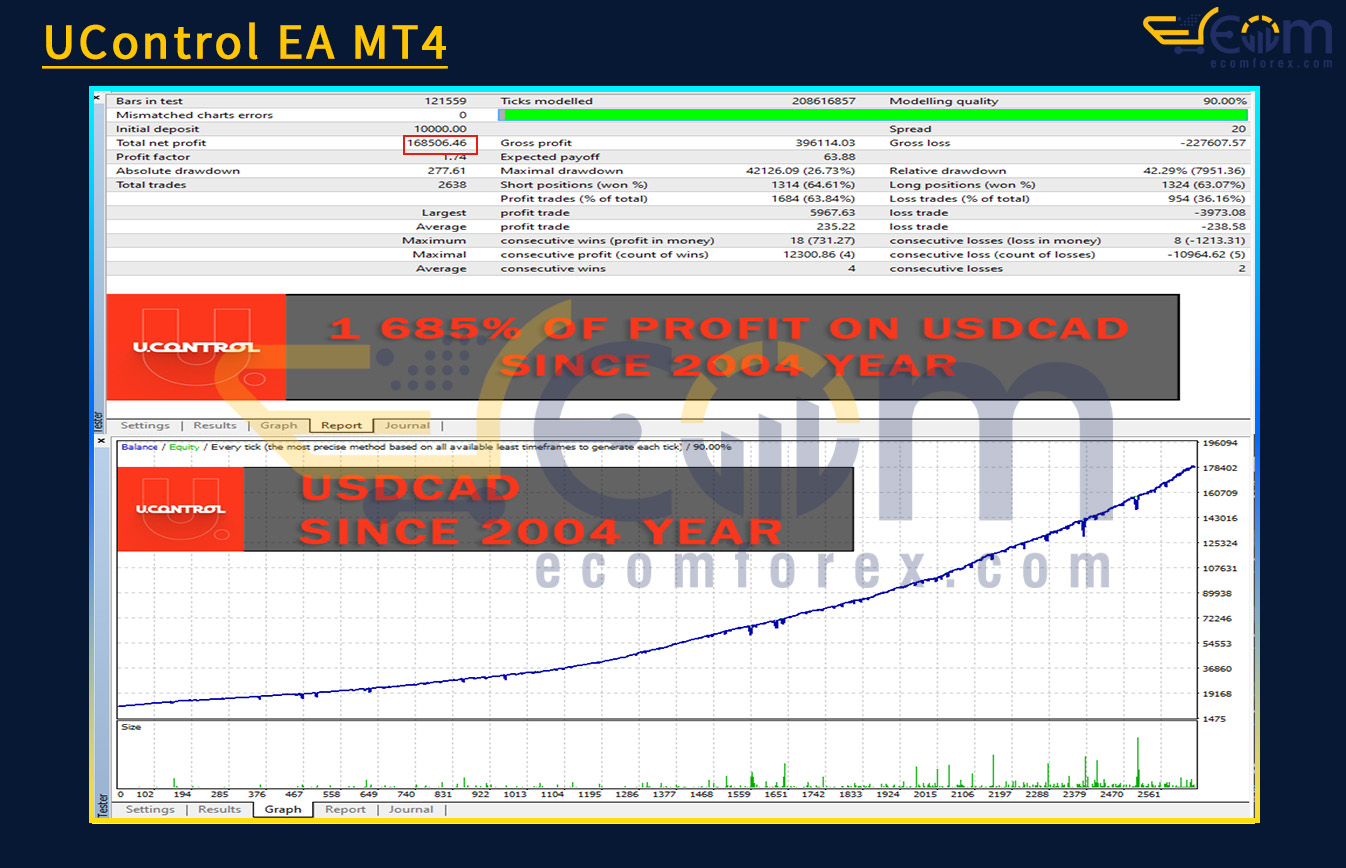Image resolution: width=1346 pixels, height=868 pixels.
Task: Select the Gross loss value -227607.57
Action: coord(1213,143)
